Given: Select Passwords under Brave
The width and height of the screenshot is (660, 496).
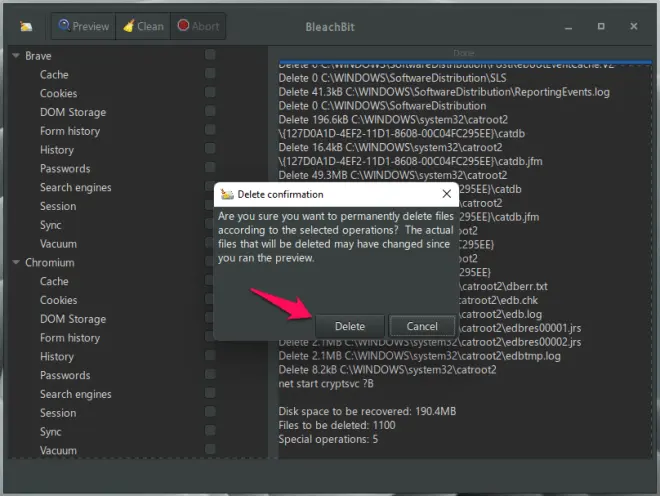Looking at the screenshot, I should click(x=65, y=168).
